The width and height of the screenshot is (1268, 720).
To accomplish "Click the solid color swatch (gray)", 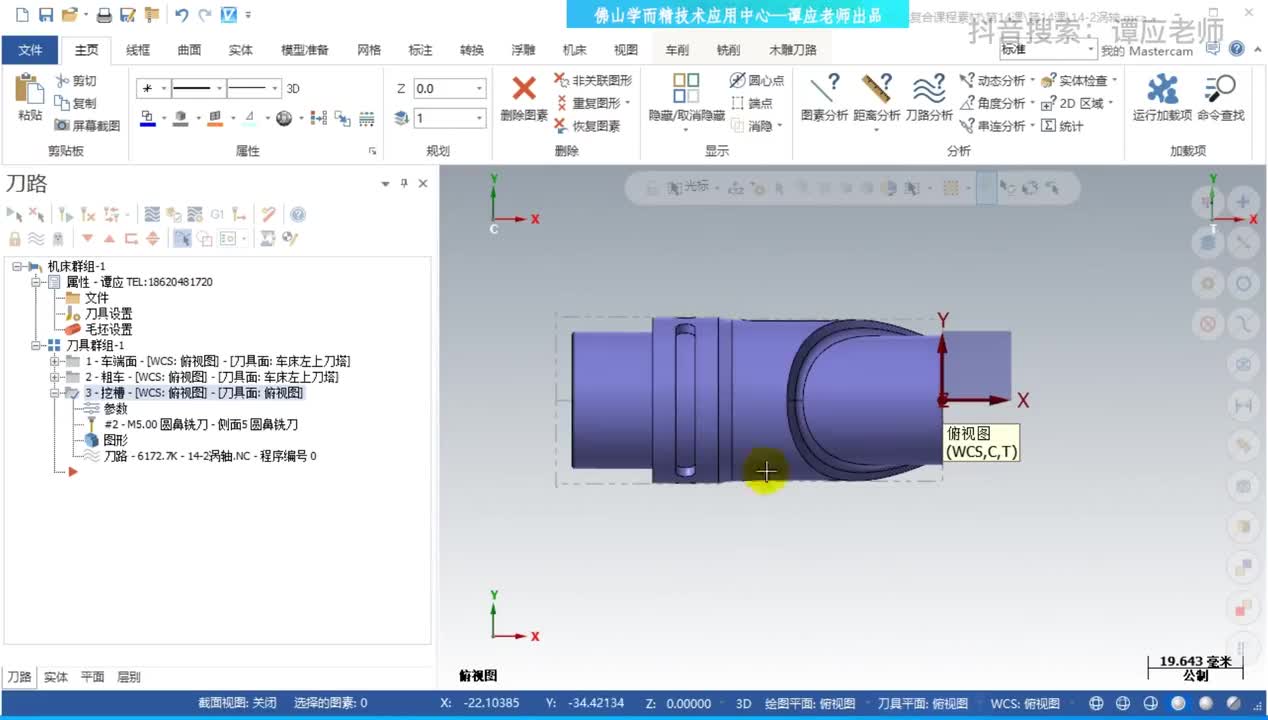I will click(180, 118).
